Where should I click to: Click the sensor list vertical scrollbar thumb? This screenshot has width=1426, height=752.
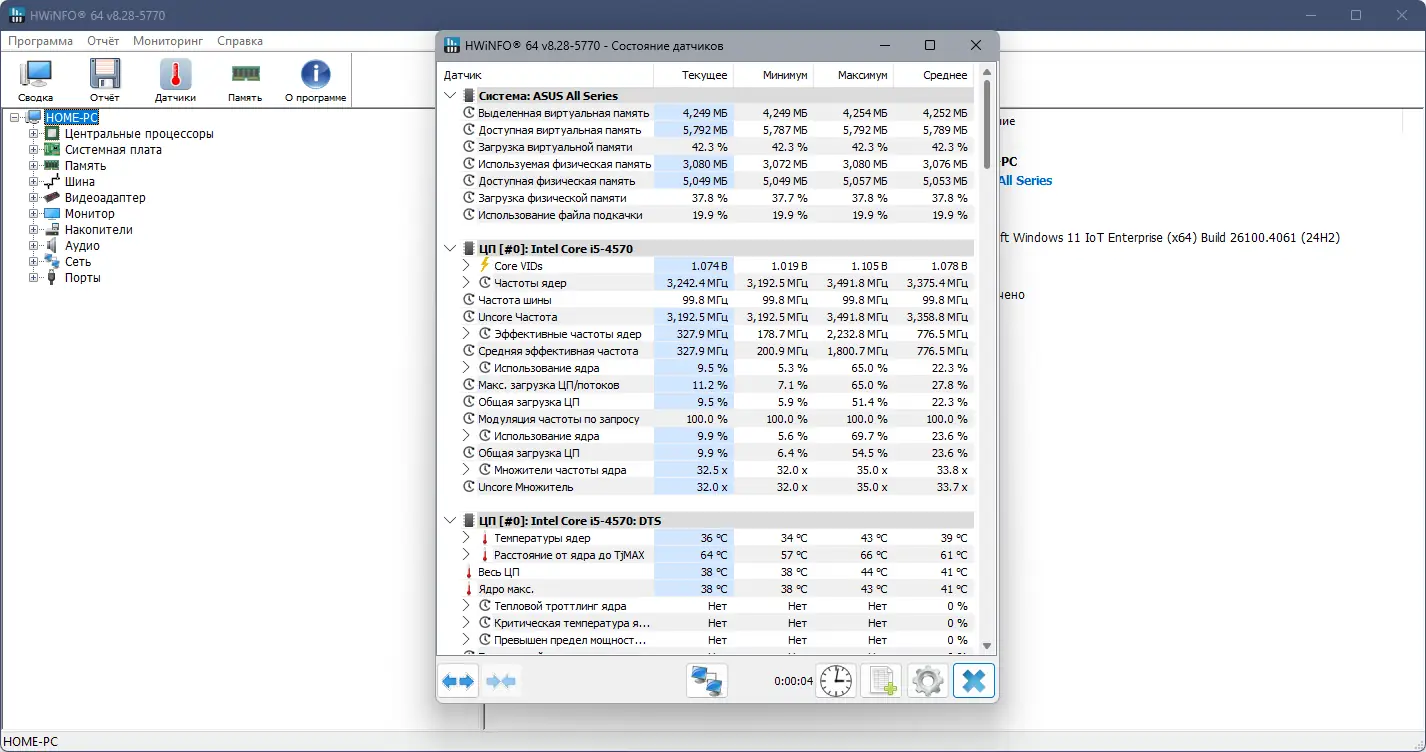pos(987,125)
